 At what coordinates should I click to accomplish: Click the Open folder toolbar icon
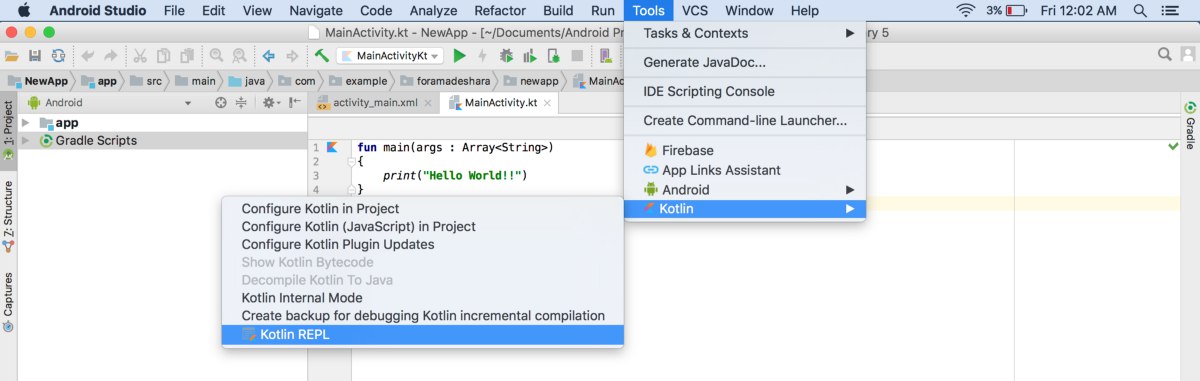12,55
